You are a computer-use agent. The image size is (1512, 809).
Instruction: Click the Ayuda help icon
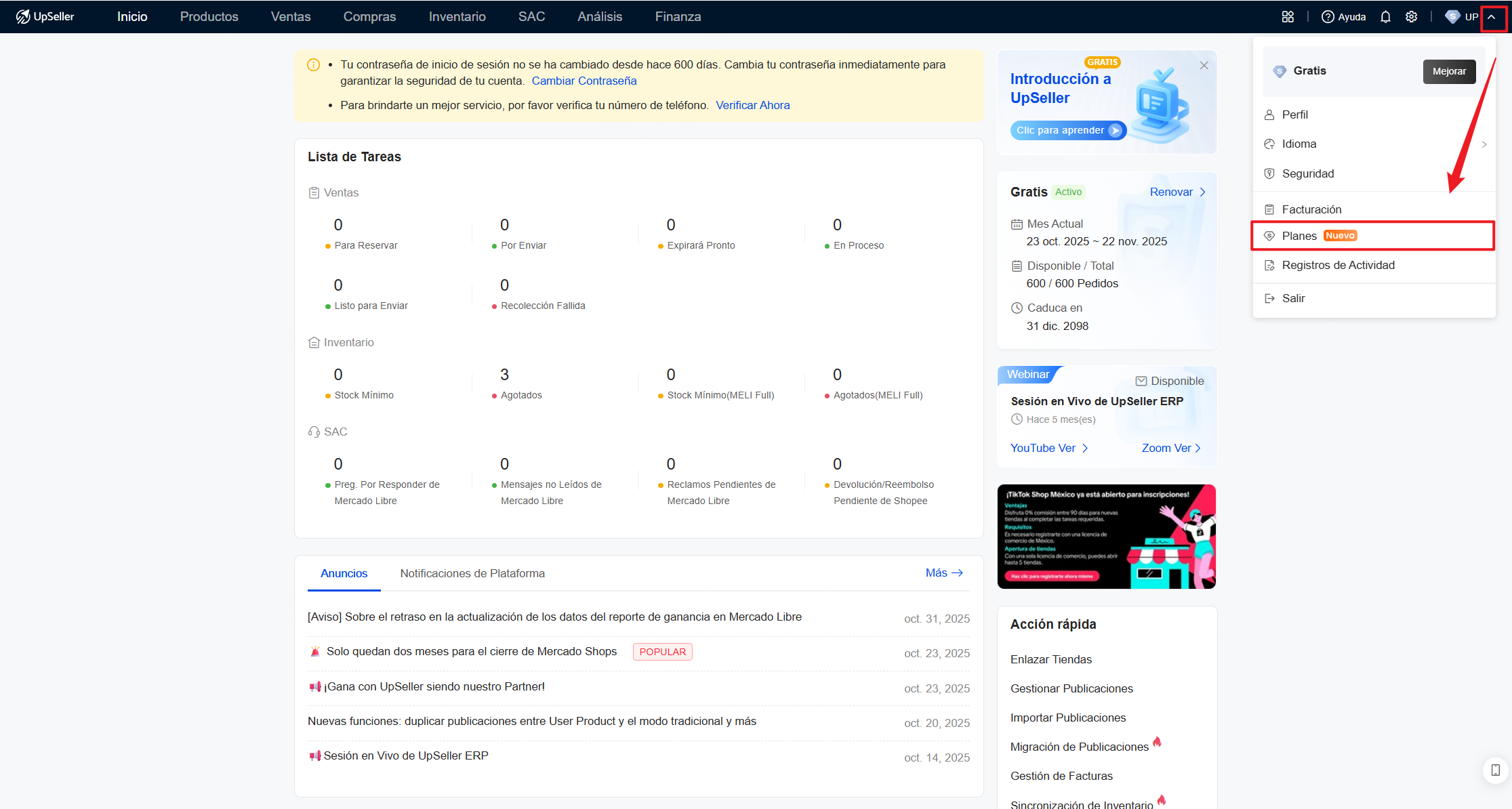pyautogui.click(x=1329, y=16)
